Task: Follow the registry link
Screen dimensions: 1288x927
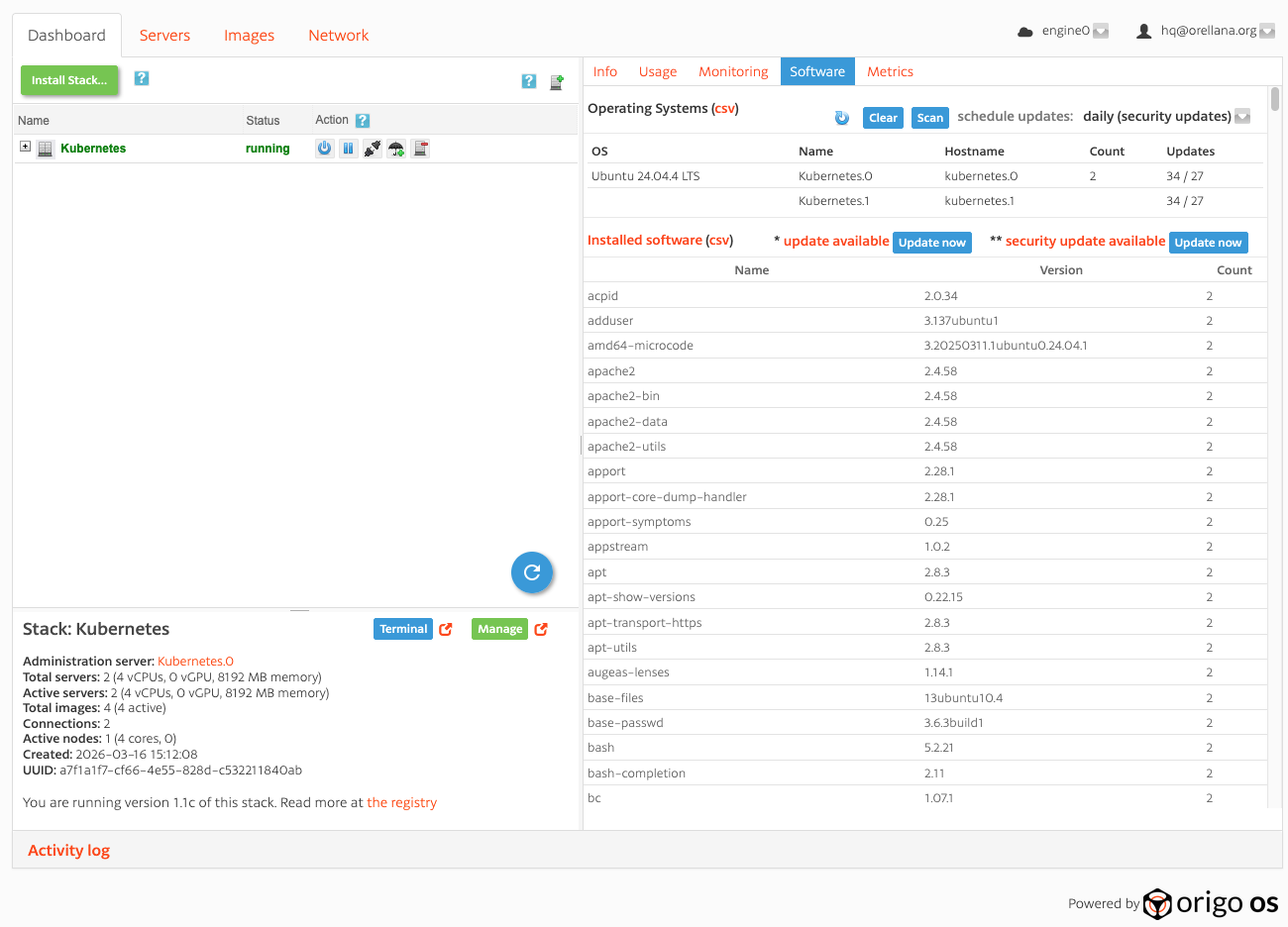Action: tap(401, 802)
